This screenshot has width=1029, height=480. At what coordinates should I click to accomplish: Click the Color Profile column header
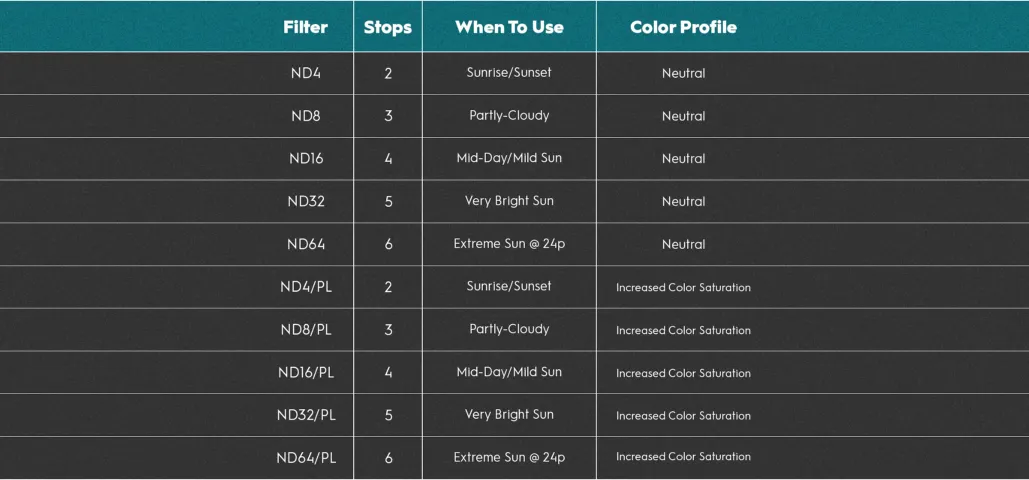coord(683,27)
